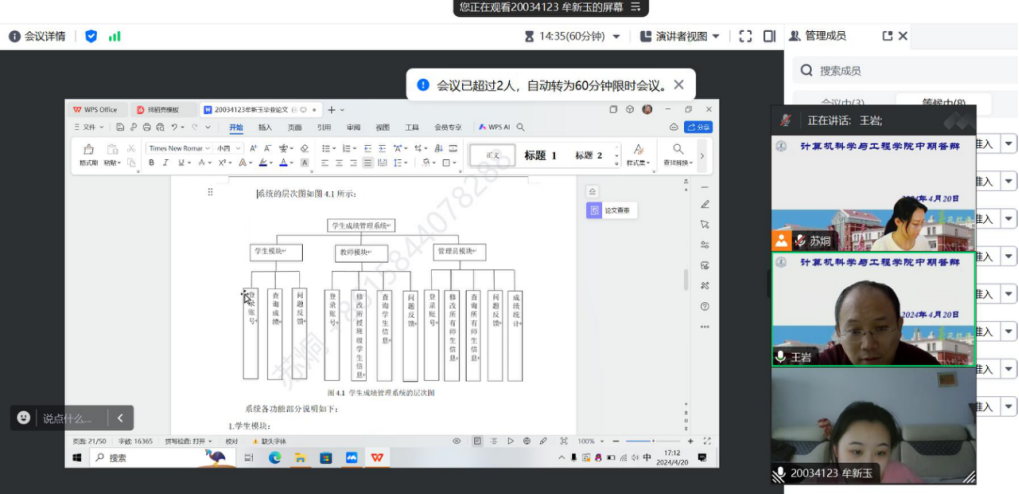
Task: Click the 搜索成员 search field
Action: click(x=900, y=71)
